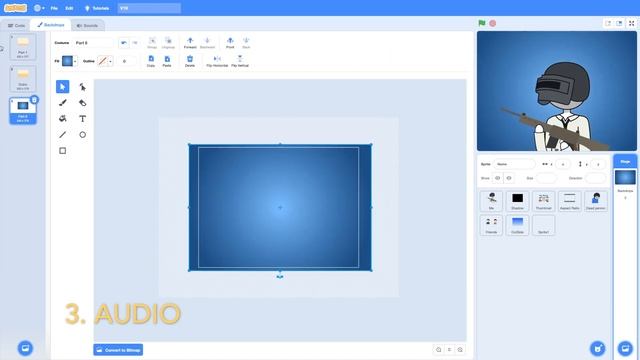Screen dimensions: 640x360
Task: Select the Me sprite
Action: 491,201
